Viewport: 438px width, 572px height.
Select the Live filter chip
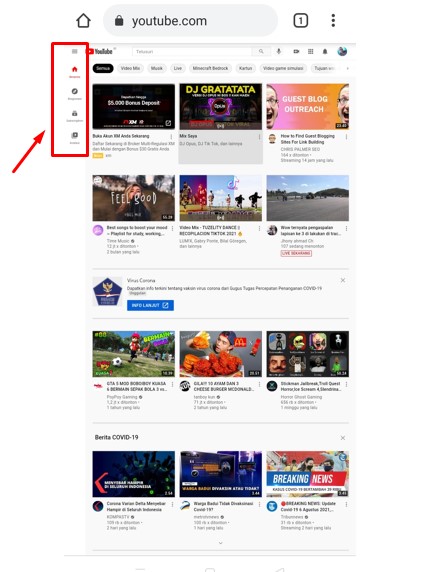[178, 68]
